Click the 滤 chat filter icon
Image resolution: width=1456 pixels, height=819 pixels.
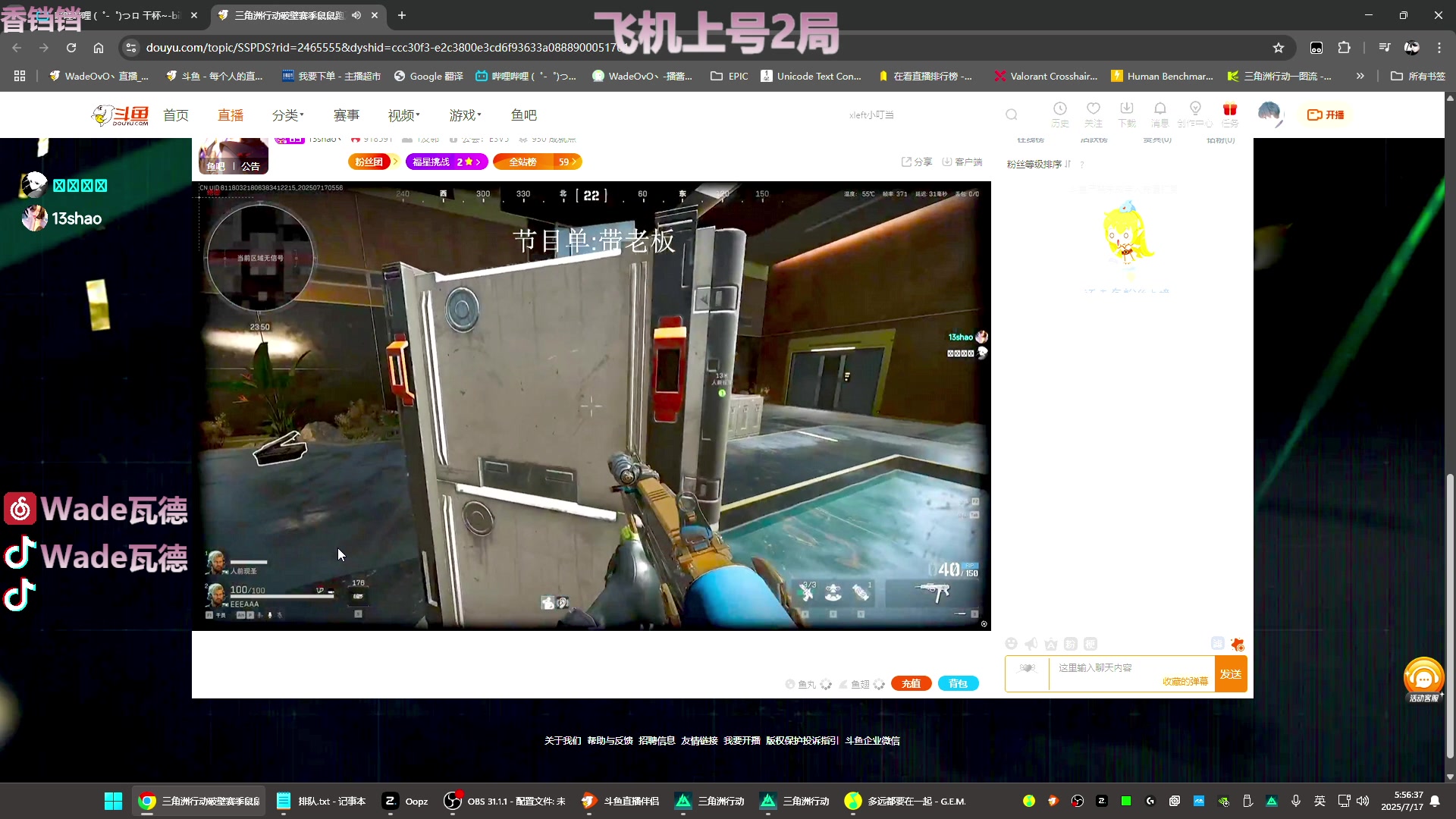(1217, 643)
